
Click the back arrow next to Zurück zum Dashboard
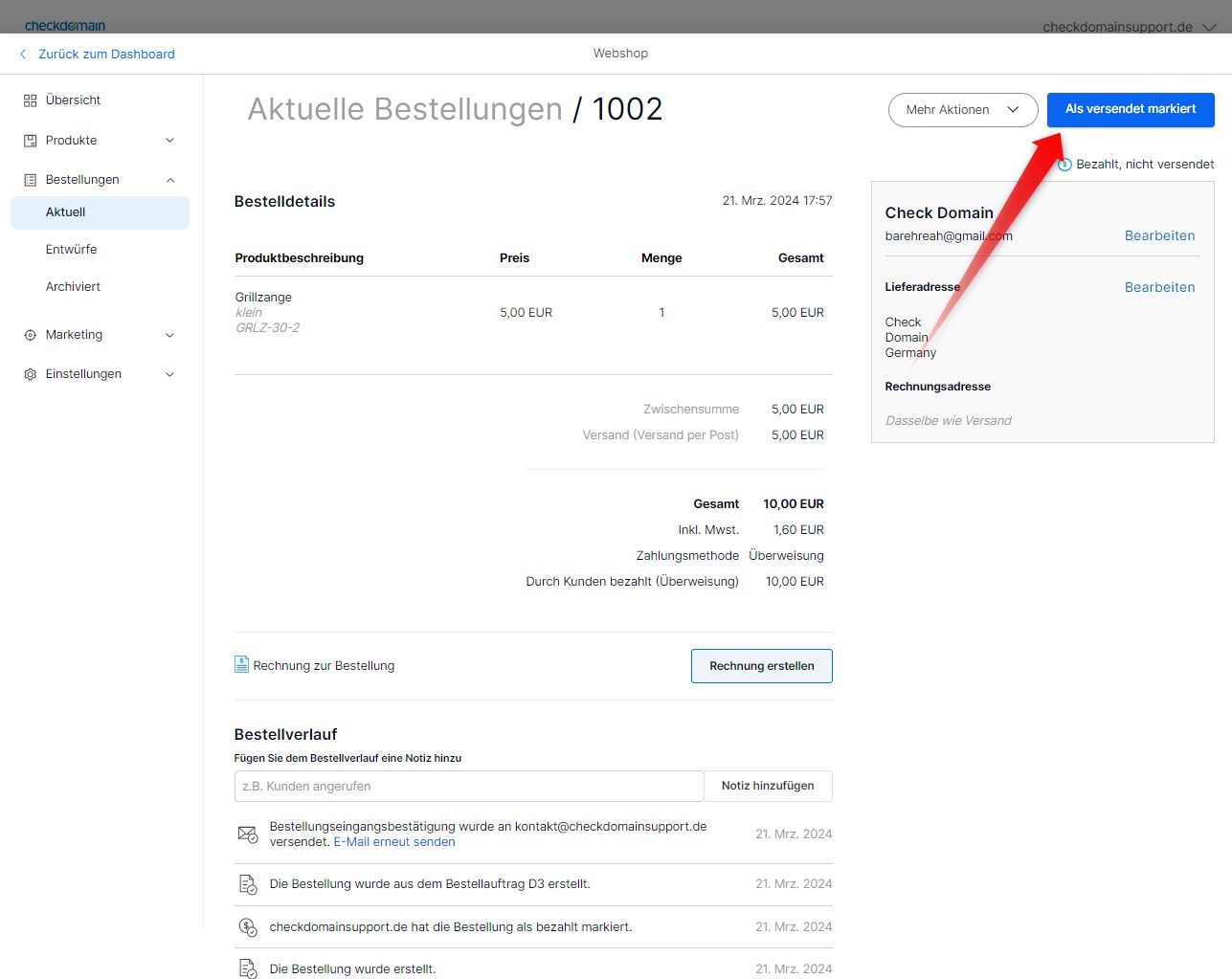coord(23,55)
